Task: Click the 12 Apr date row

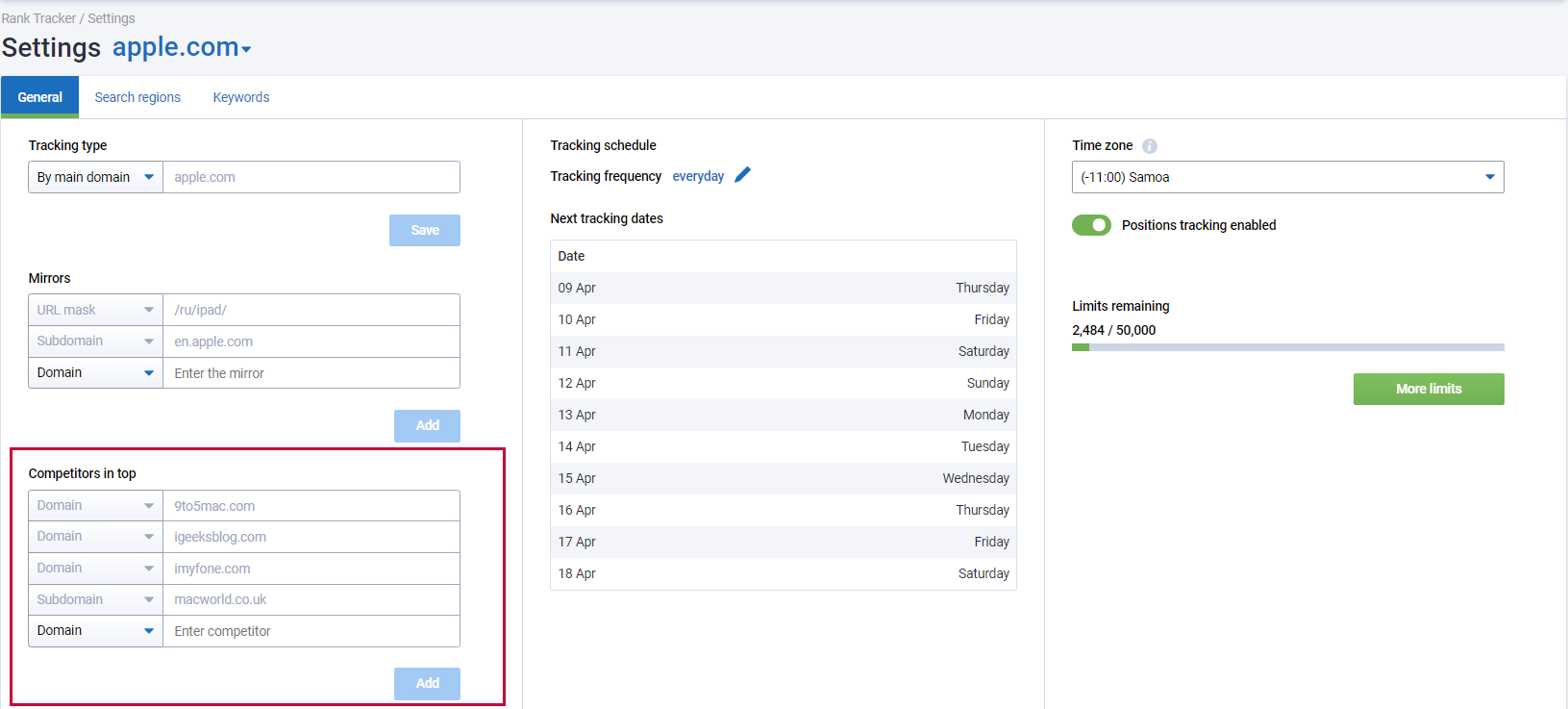Action: pyautogui.click(x=784, y=383)
